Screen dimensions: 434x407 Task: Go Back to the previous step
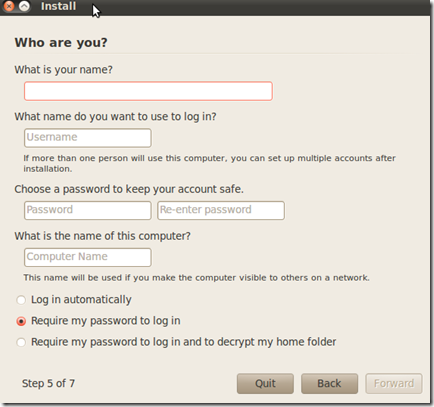point(329,384)
